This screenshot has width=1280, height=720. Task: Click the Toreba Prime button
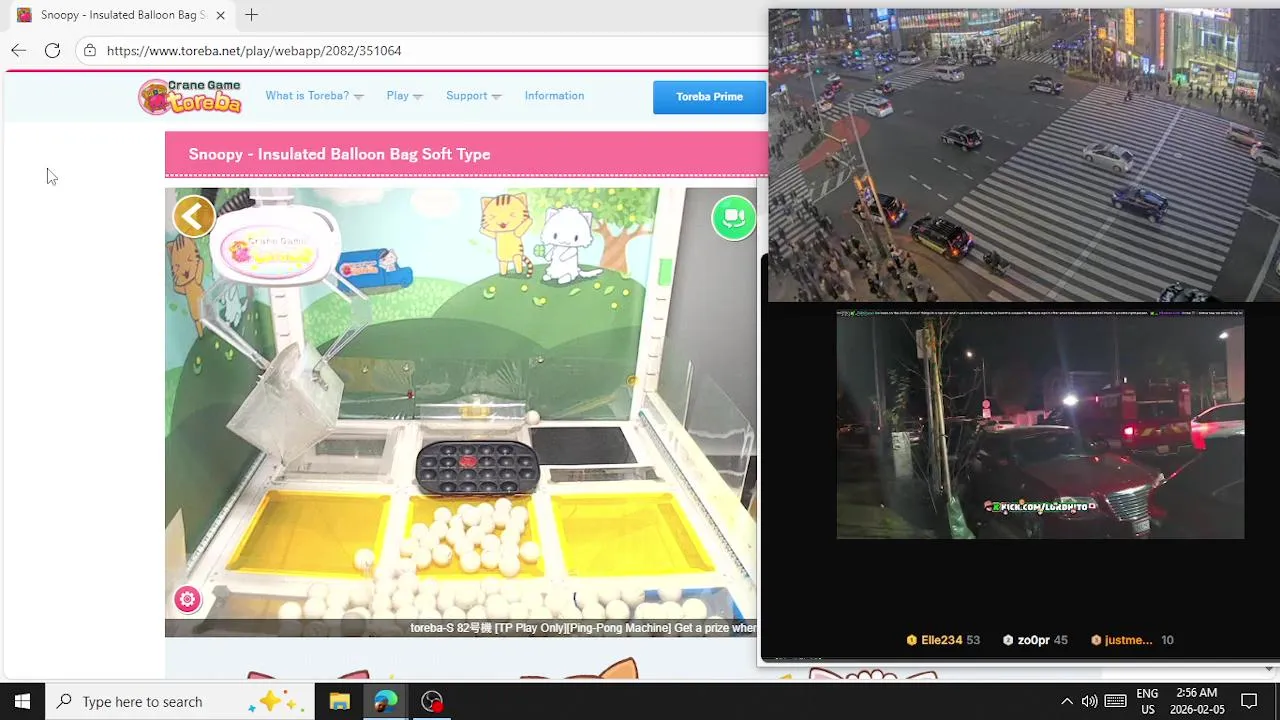point(709,97)
